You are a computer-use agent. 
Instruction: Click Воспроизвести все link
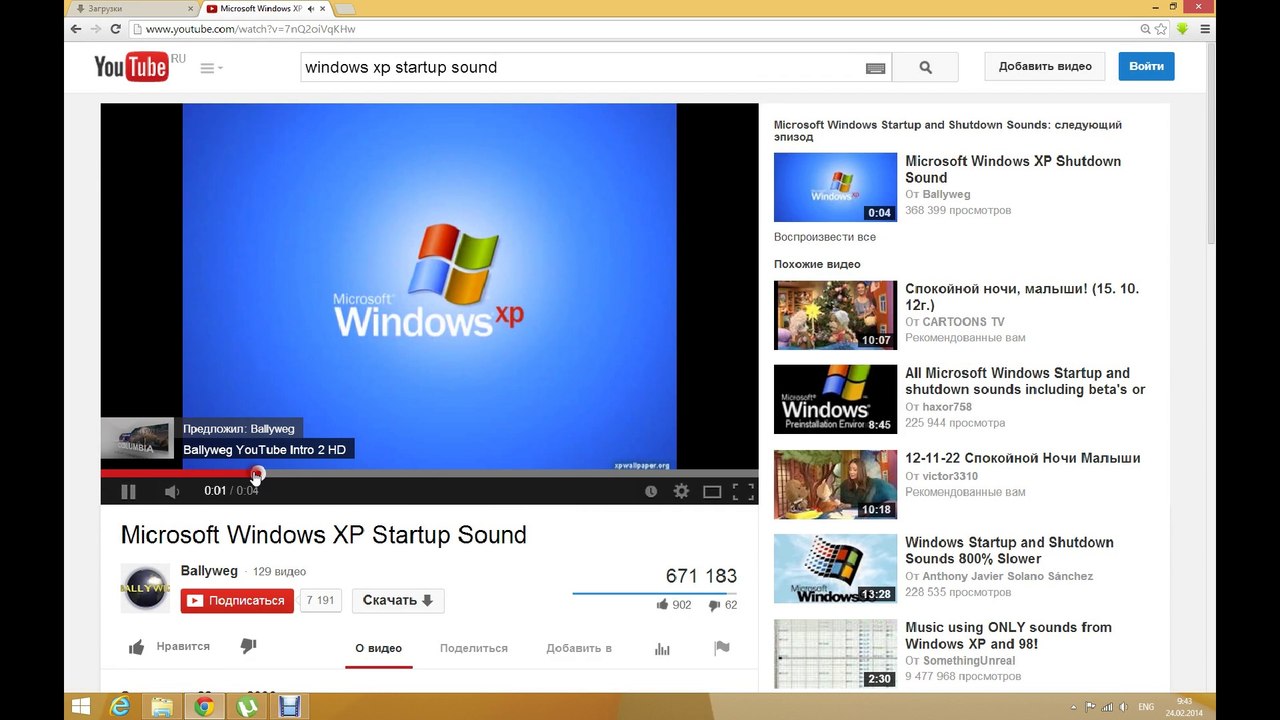[x=825, y=237]
